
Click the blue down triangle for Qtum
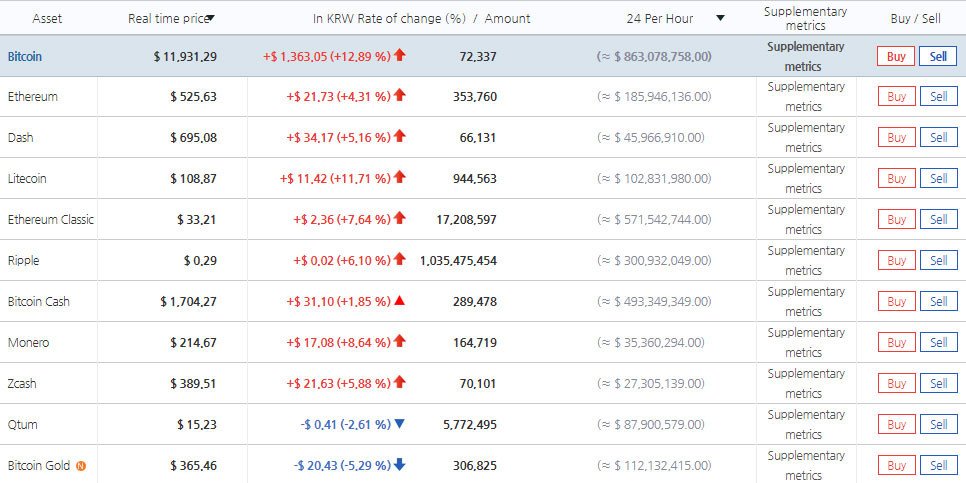click(400, 424)
